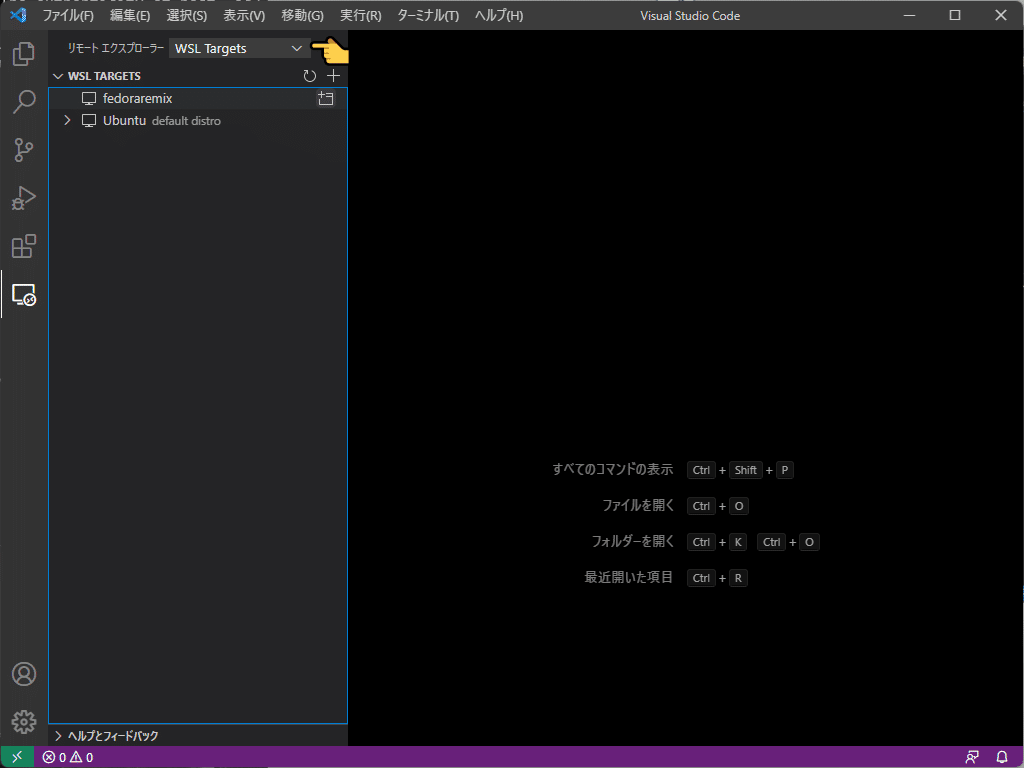Open the ヘルプ(H) menu

tap(498, 15)
